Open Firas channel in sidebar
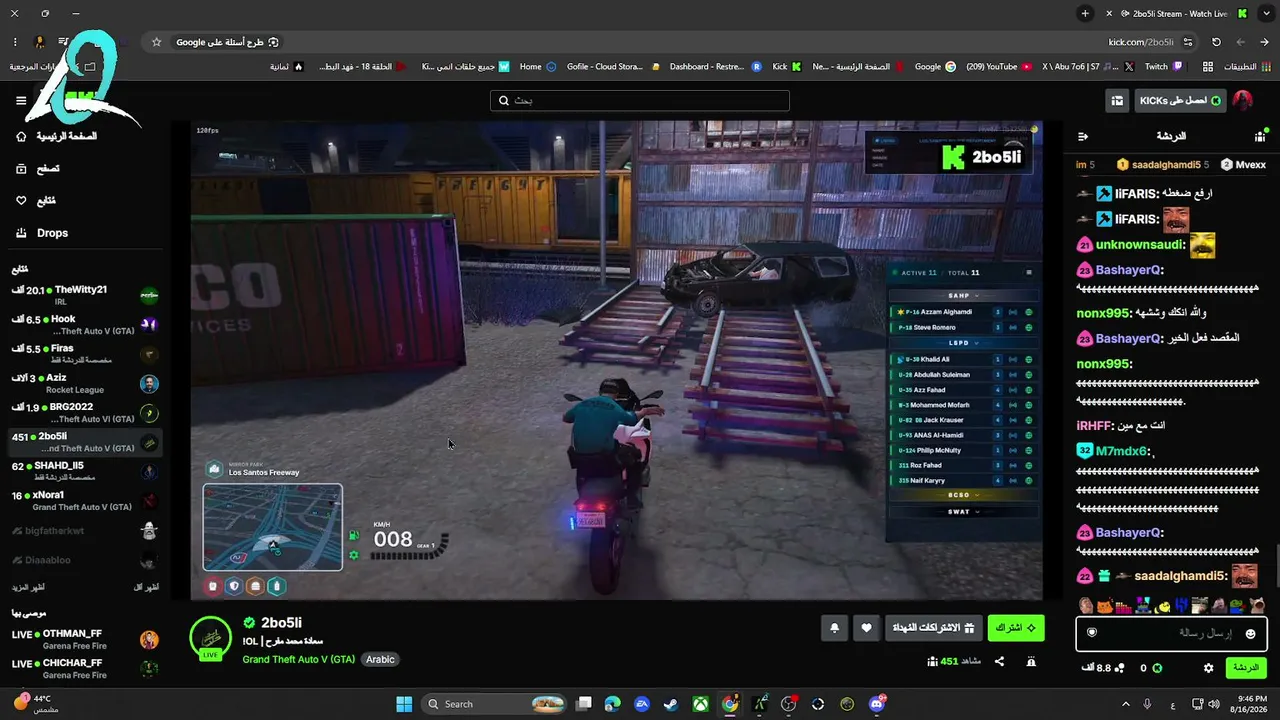 tap(85, 354)
